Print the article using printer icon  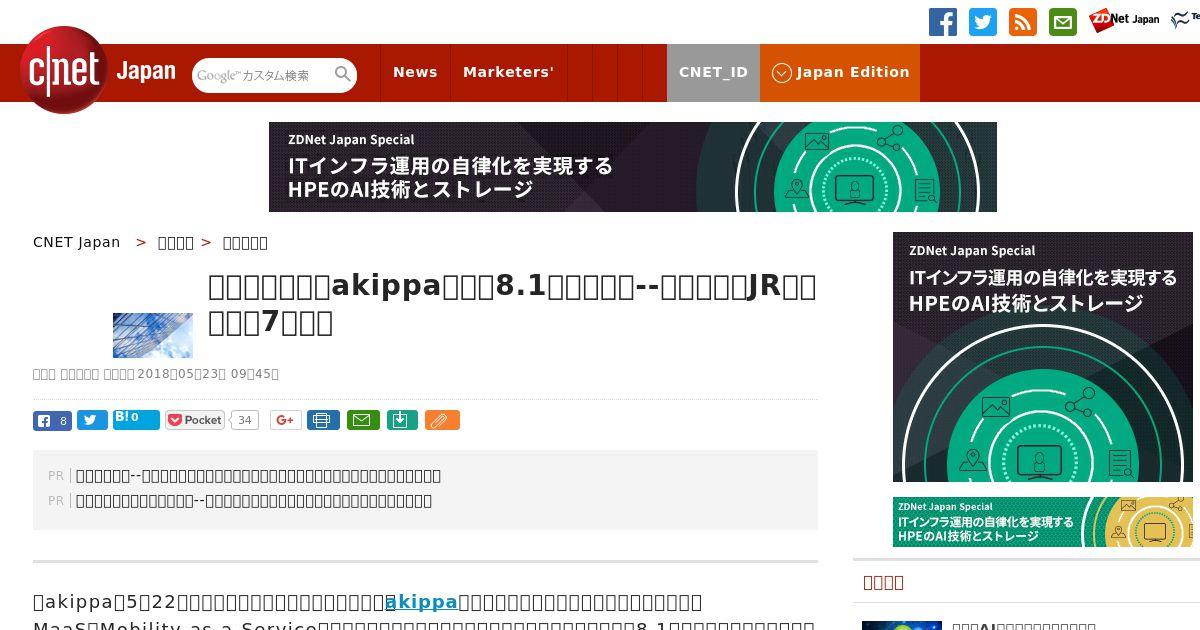[323, 420]
